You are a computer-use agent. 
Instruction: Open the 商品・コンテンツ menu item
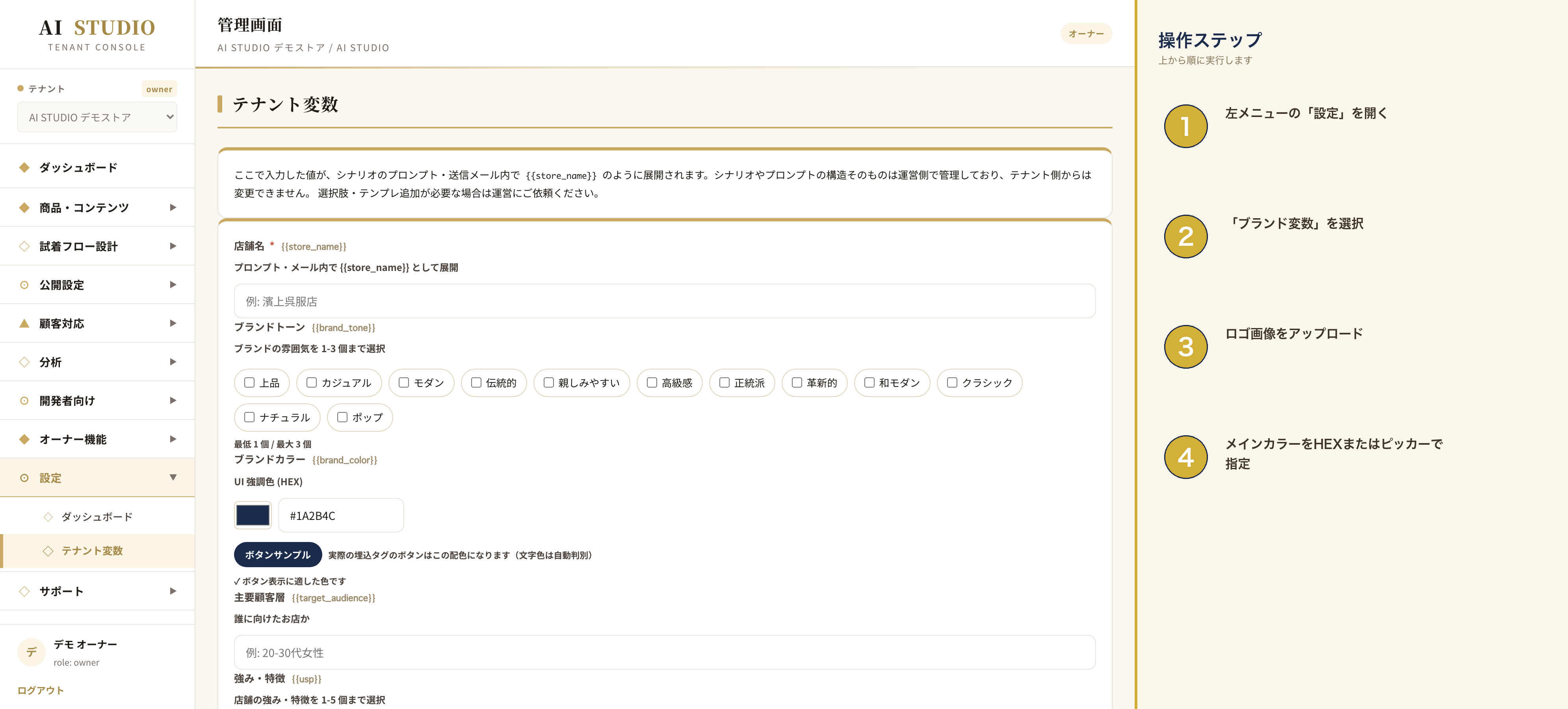click(x=97, y=208)
